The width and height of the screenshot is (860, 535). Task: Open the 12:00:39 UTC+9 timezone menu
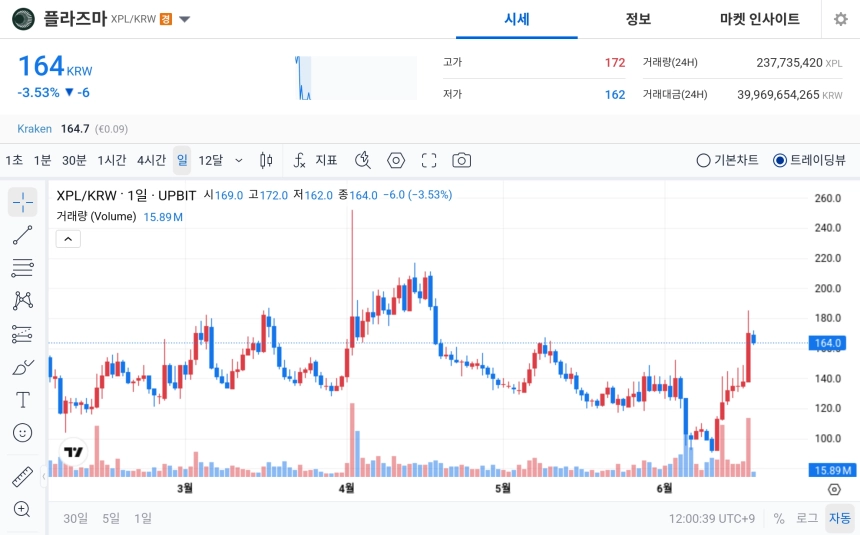711,518
